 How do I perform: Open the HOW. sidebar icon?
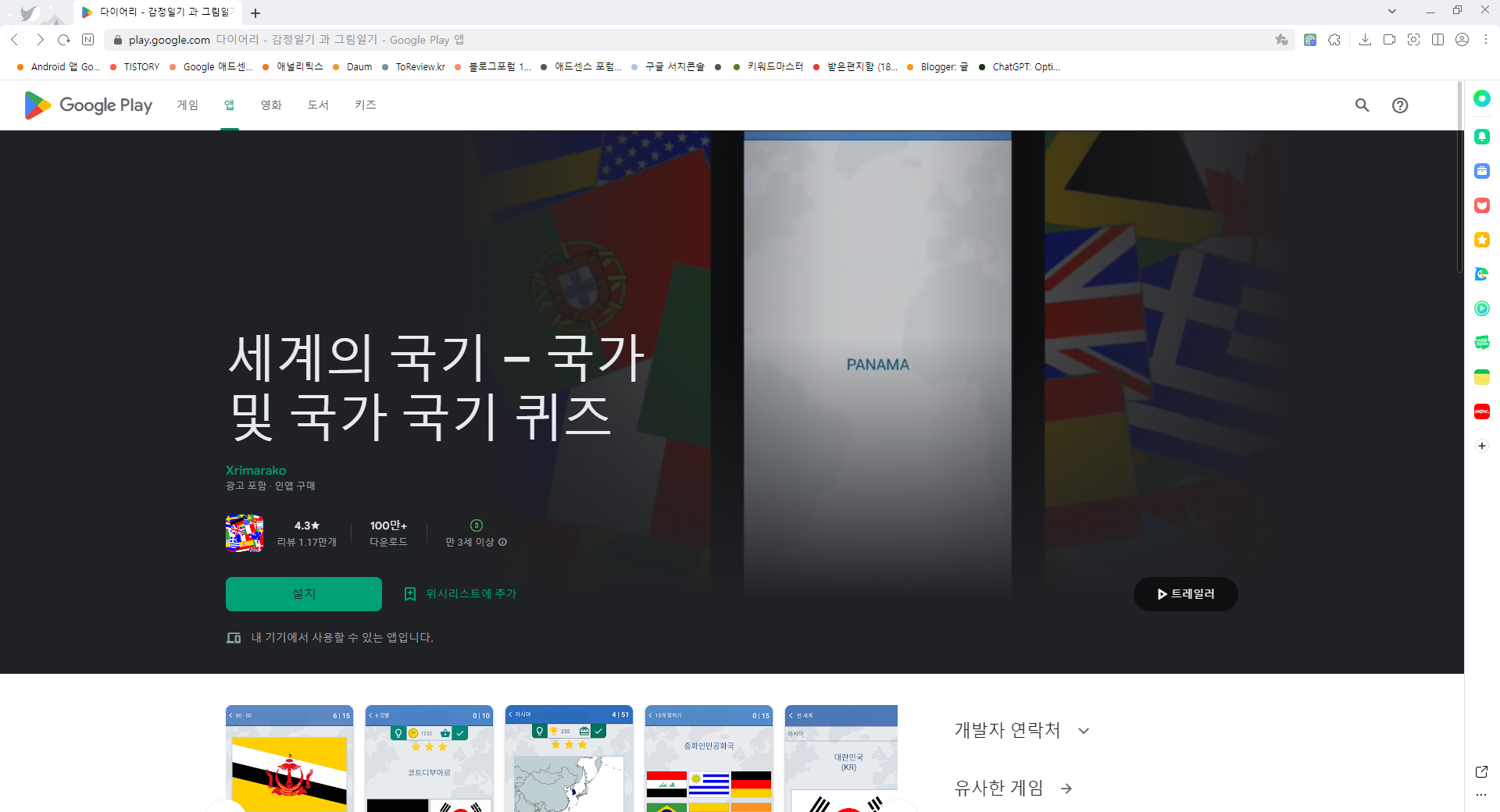[1482, 411]
